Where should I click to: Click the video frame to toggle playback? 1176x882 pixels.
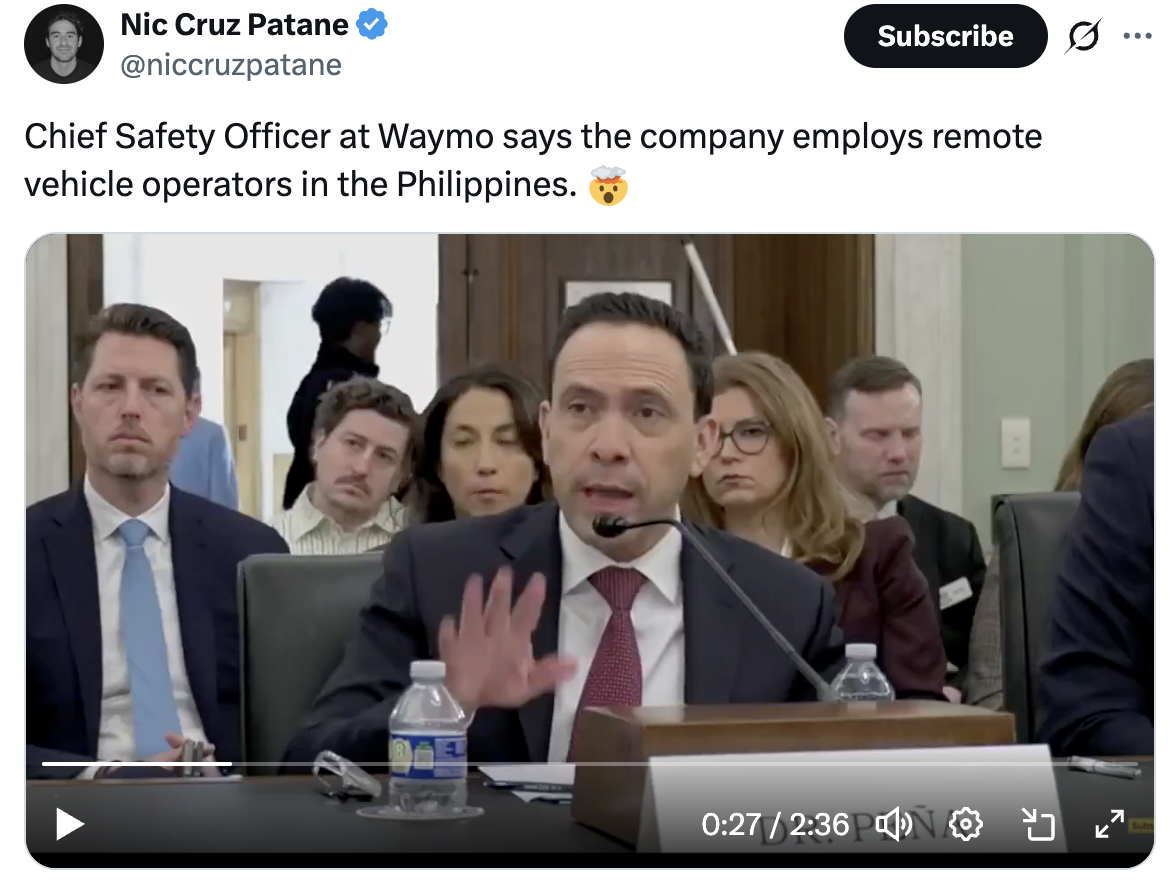click(x=590, y=495)
